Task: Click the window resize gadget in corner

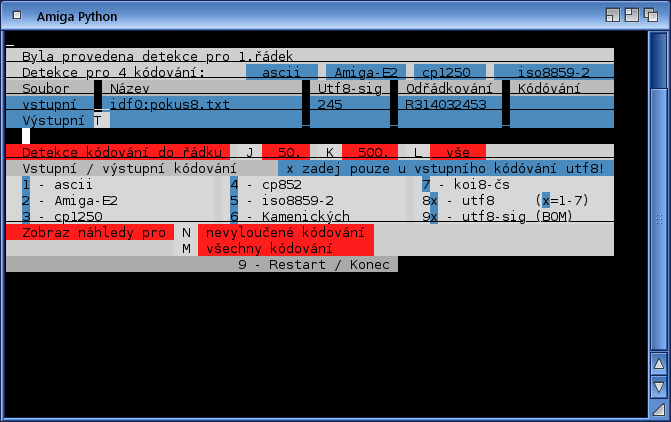Action: (658, 410)
